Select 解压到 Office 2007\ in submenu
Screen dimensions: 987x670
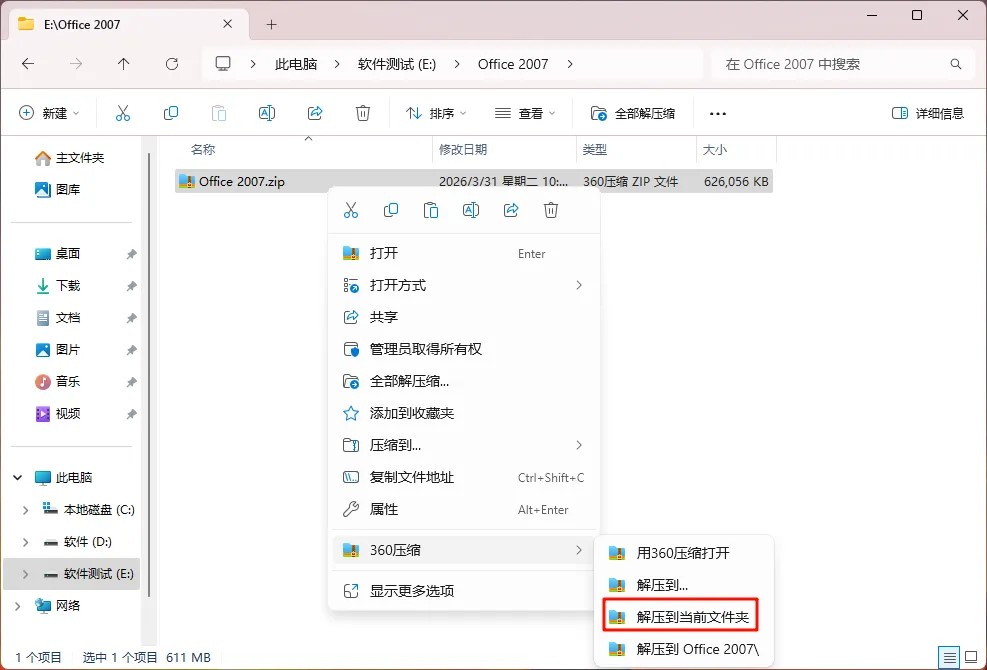pos(684,649)
